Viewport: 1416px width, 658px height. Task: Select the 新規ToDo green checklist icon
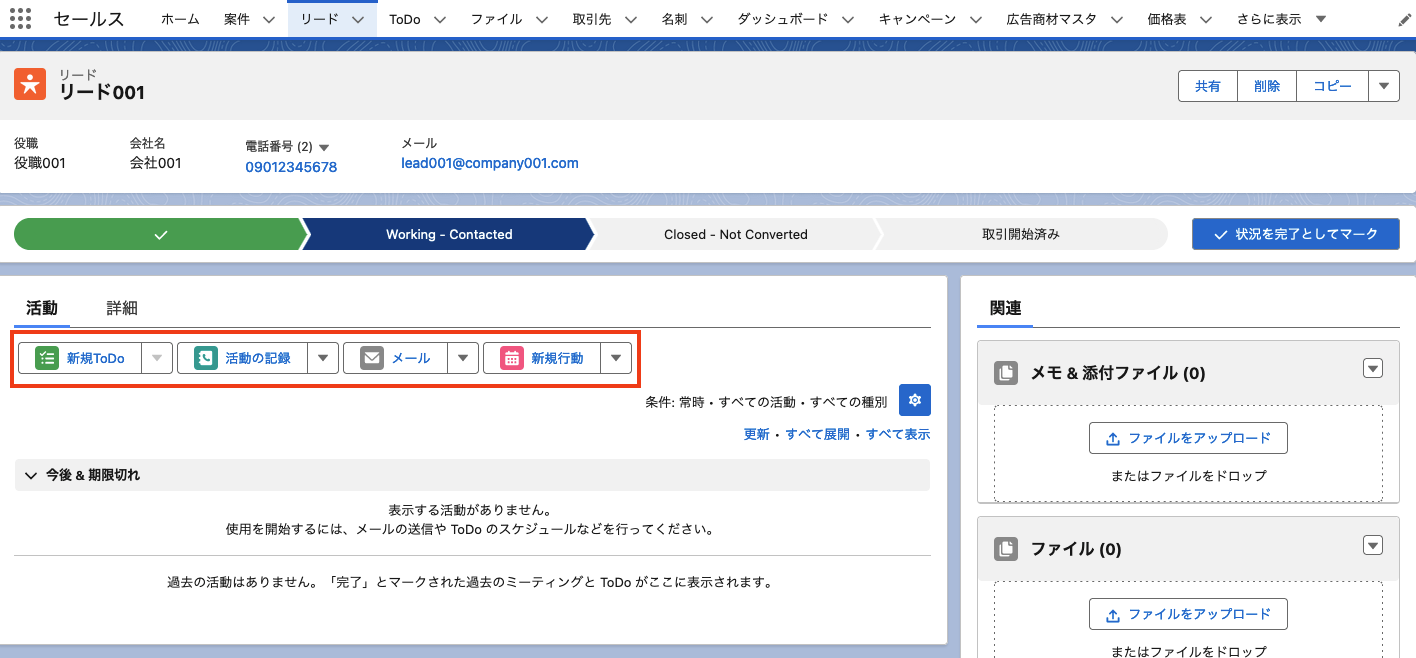(46, 357)
